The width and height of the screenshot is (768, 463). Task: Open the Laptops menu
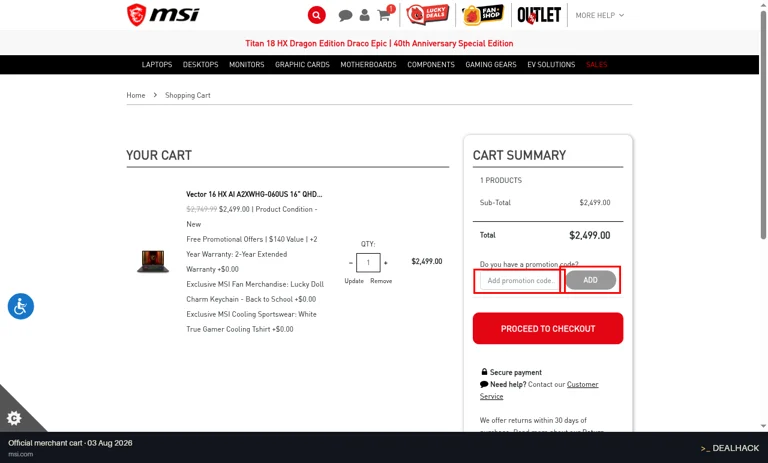[157, 65]
